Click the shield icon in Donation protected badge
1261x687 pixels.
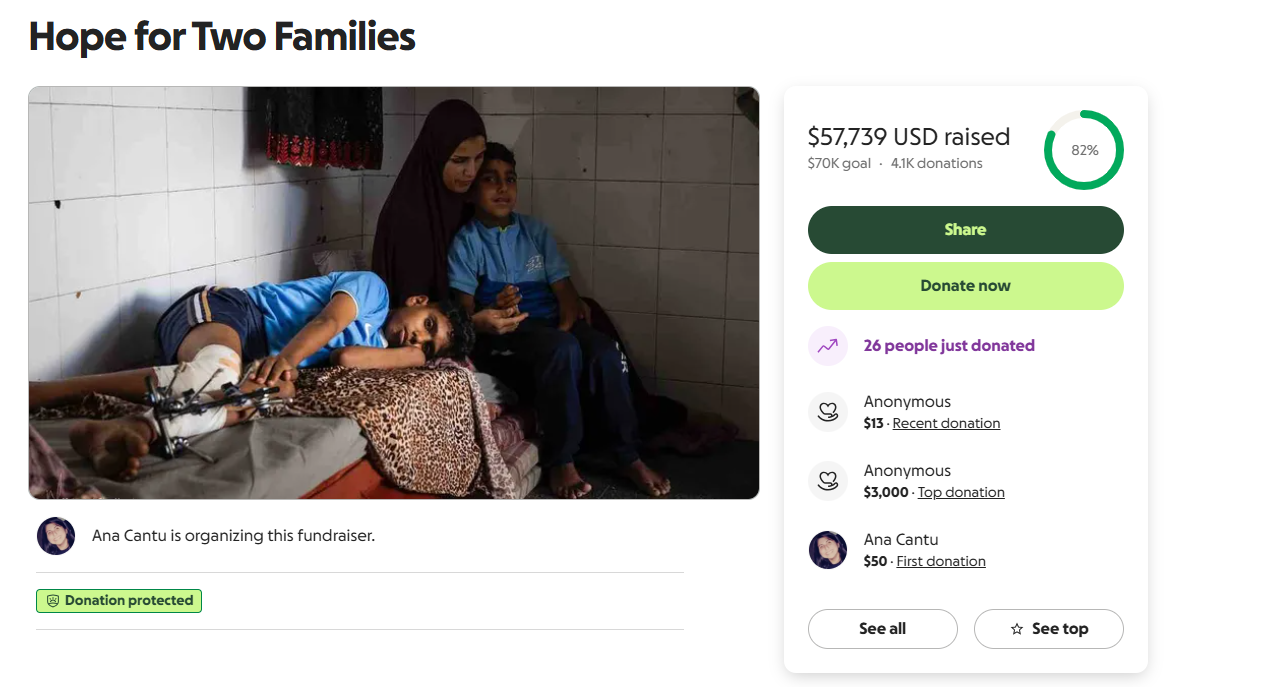(53, 601)
